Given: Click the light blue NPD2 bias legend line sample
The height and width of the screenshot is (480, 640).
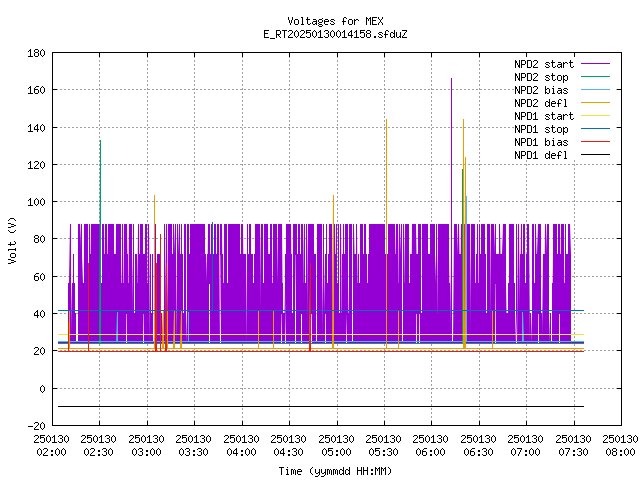Looking at the screenshot, I should pyautogui.click(x=595, y=90).
